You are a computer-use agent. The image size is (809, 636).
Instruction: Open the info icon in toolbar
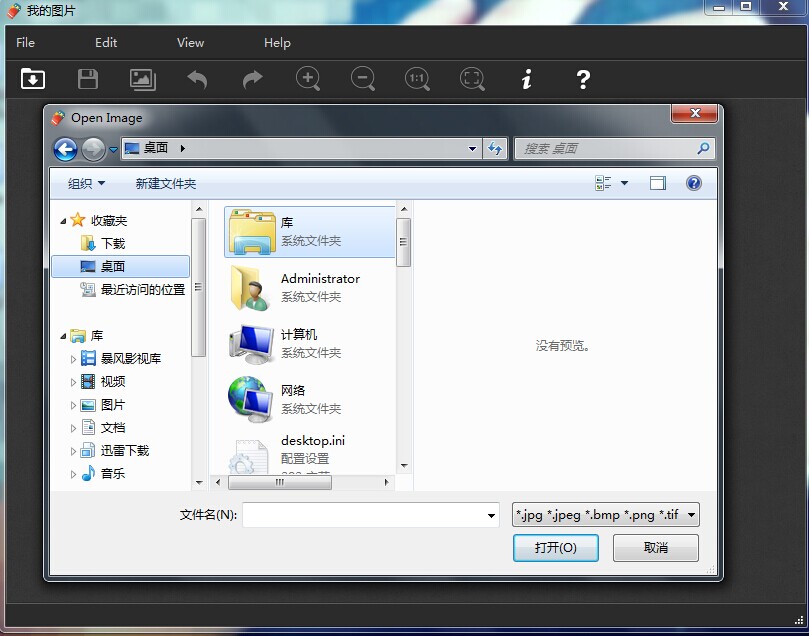pyautogui.click(x=527, y=79)
